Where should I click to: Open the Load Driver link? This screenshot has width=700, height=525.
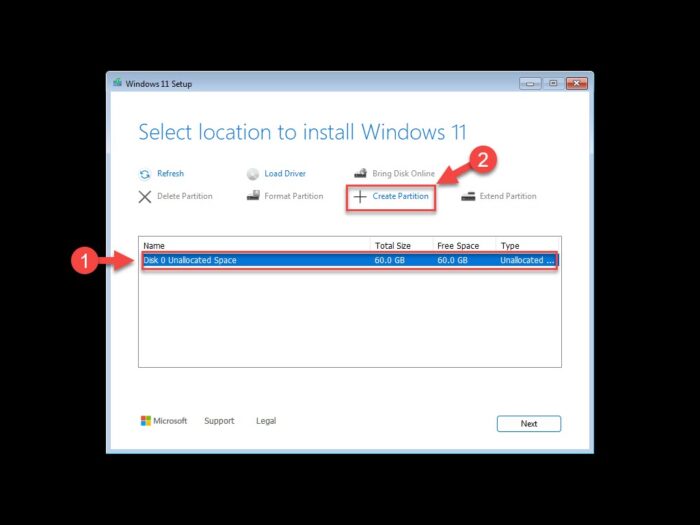pyautogui.click(x=285, y=174)
